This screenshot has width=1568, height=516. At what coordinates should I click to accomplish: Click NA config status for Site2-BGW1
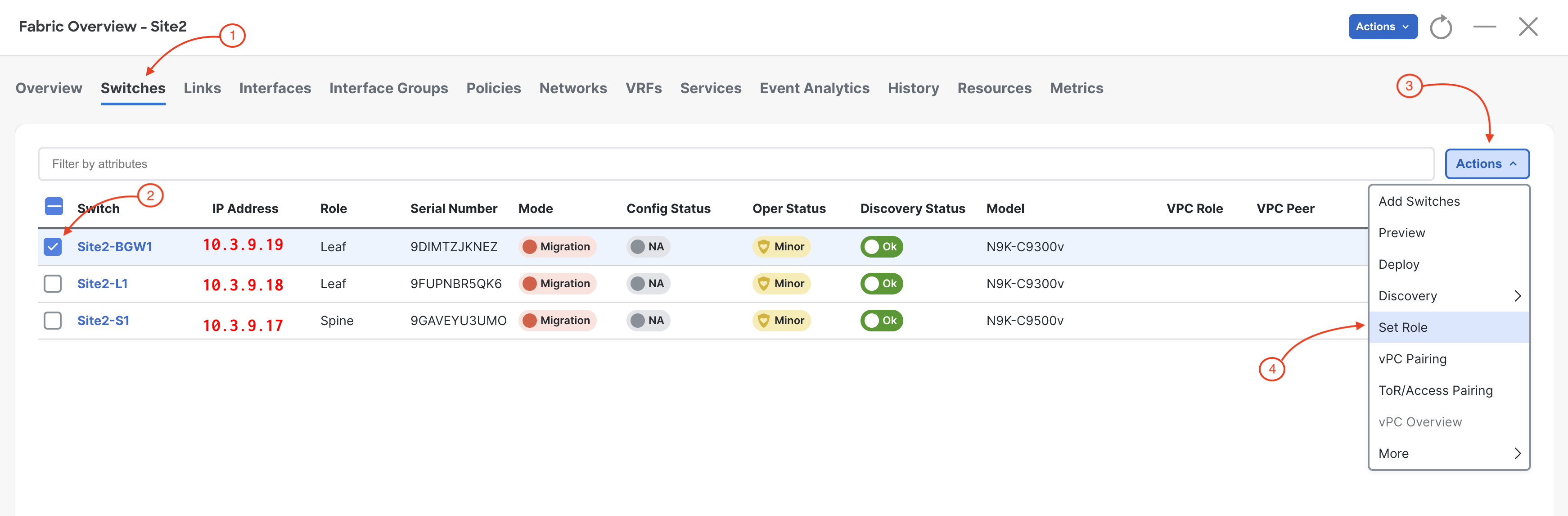click(x=648, y=247)
